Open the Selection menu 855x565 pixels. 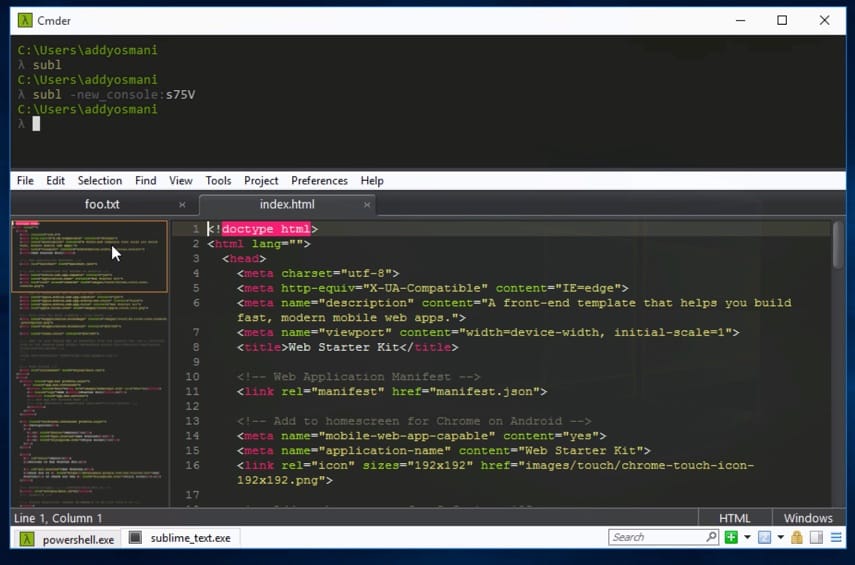pos(100,181)
